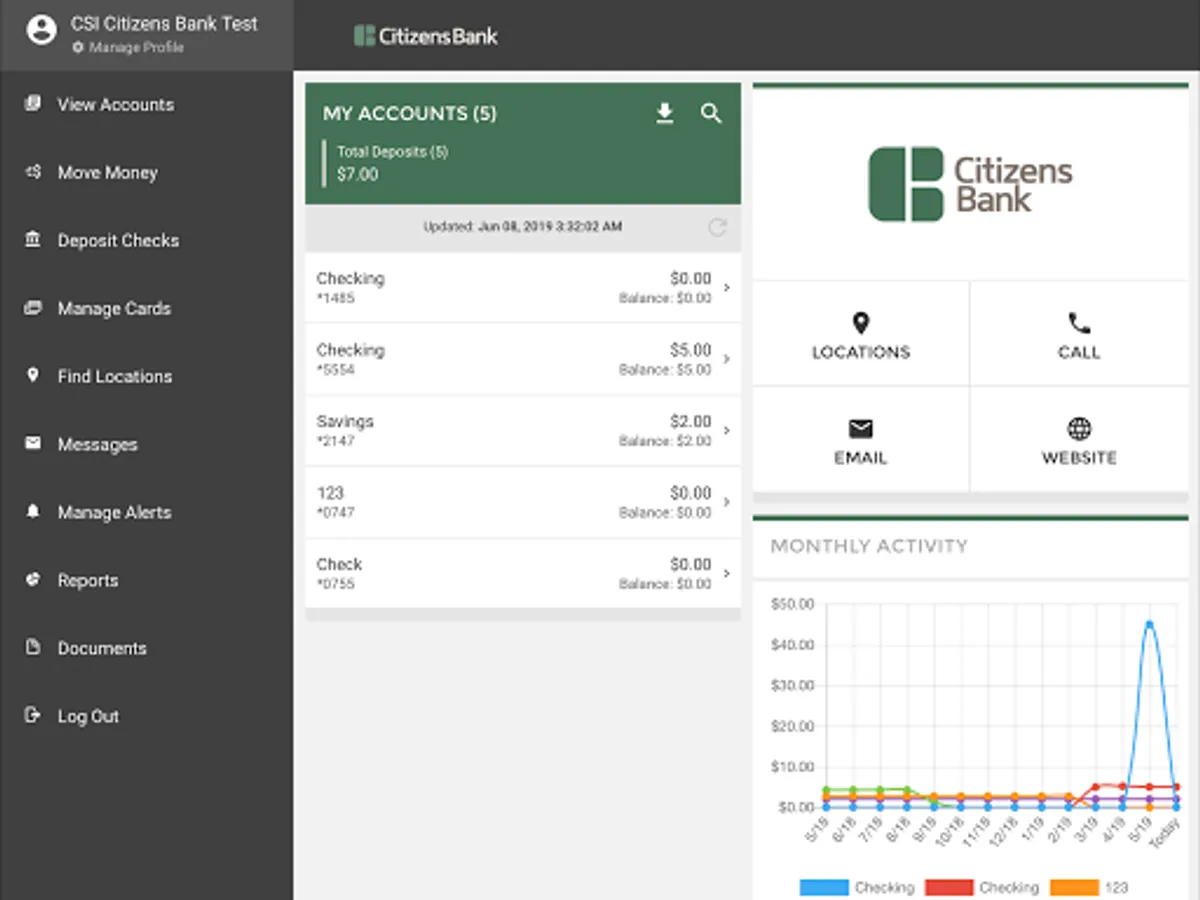Viewport: 1200px width, 900px height.
Task: Click the Locations map pin icon
Action: point(861,323)
